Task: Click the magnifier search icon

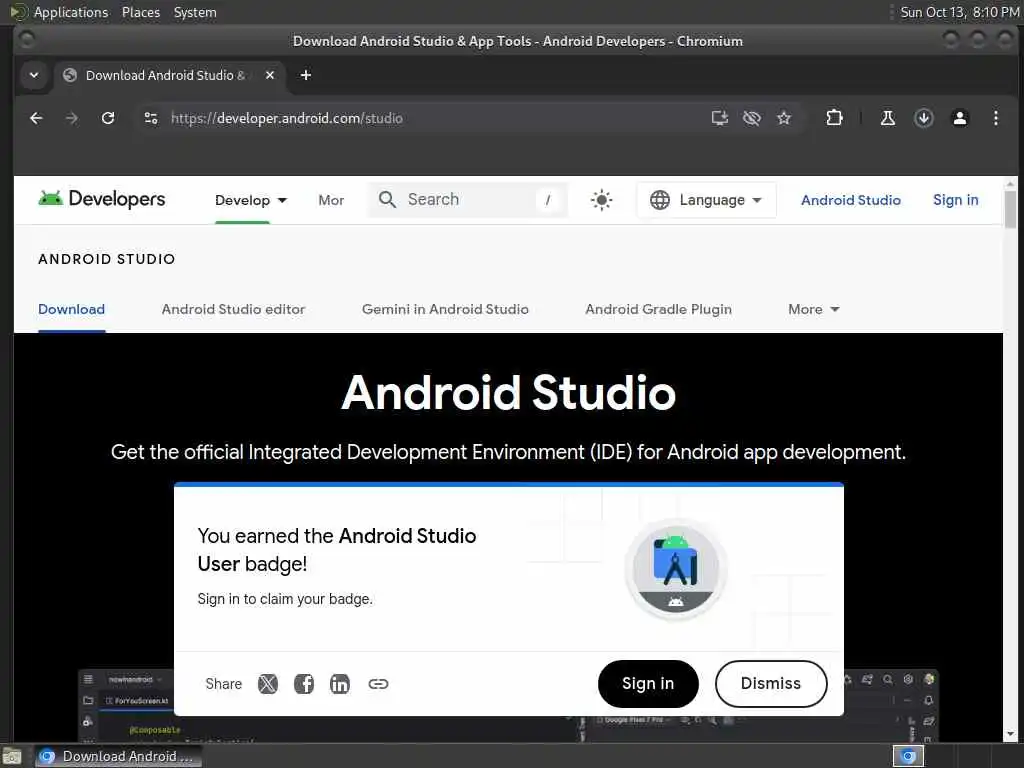Action: (x=387, y=199)
